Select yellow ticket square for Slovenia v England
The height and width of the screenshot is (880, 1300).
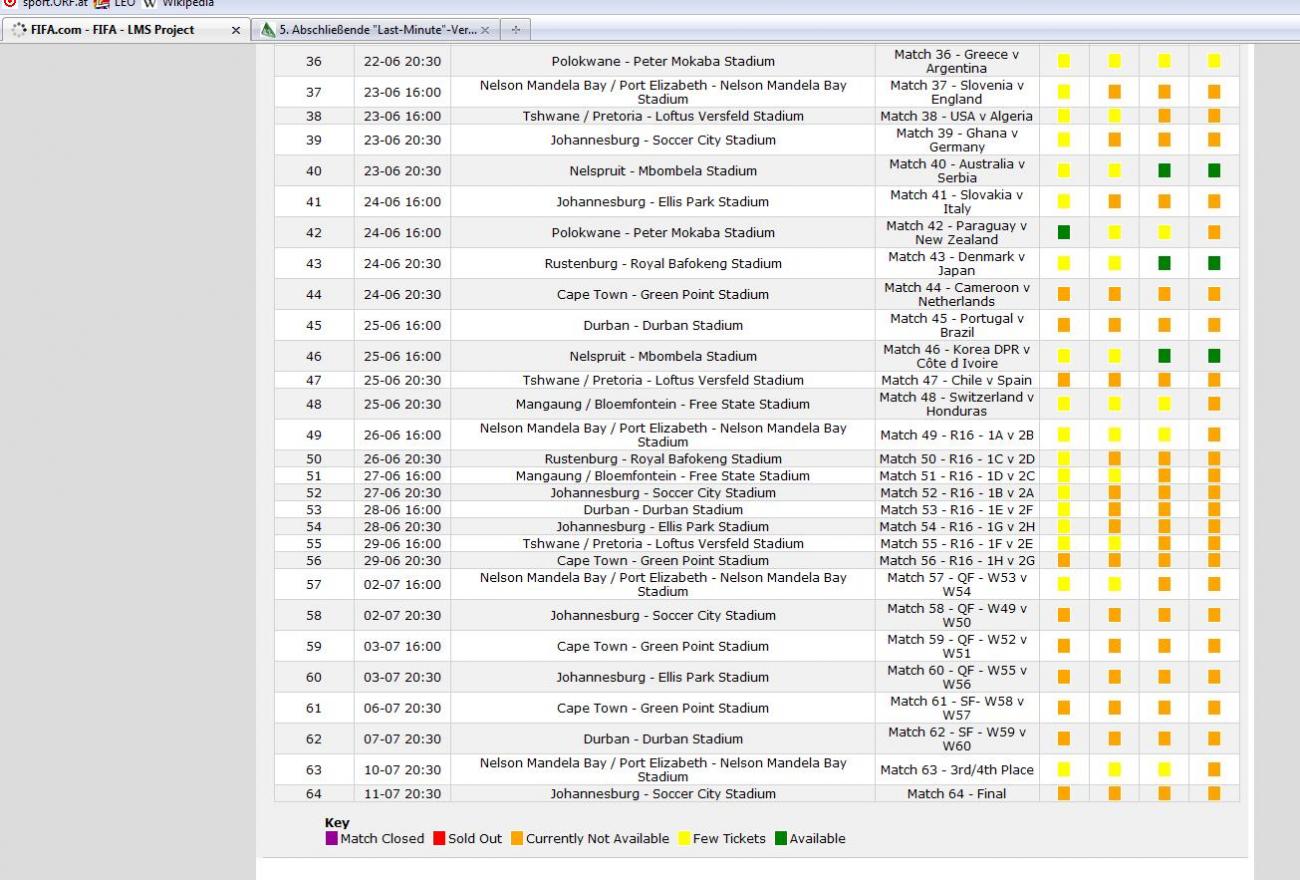click(x=1064, y=92)
